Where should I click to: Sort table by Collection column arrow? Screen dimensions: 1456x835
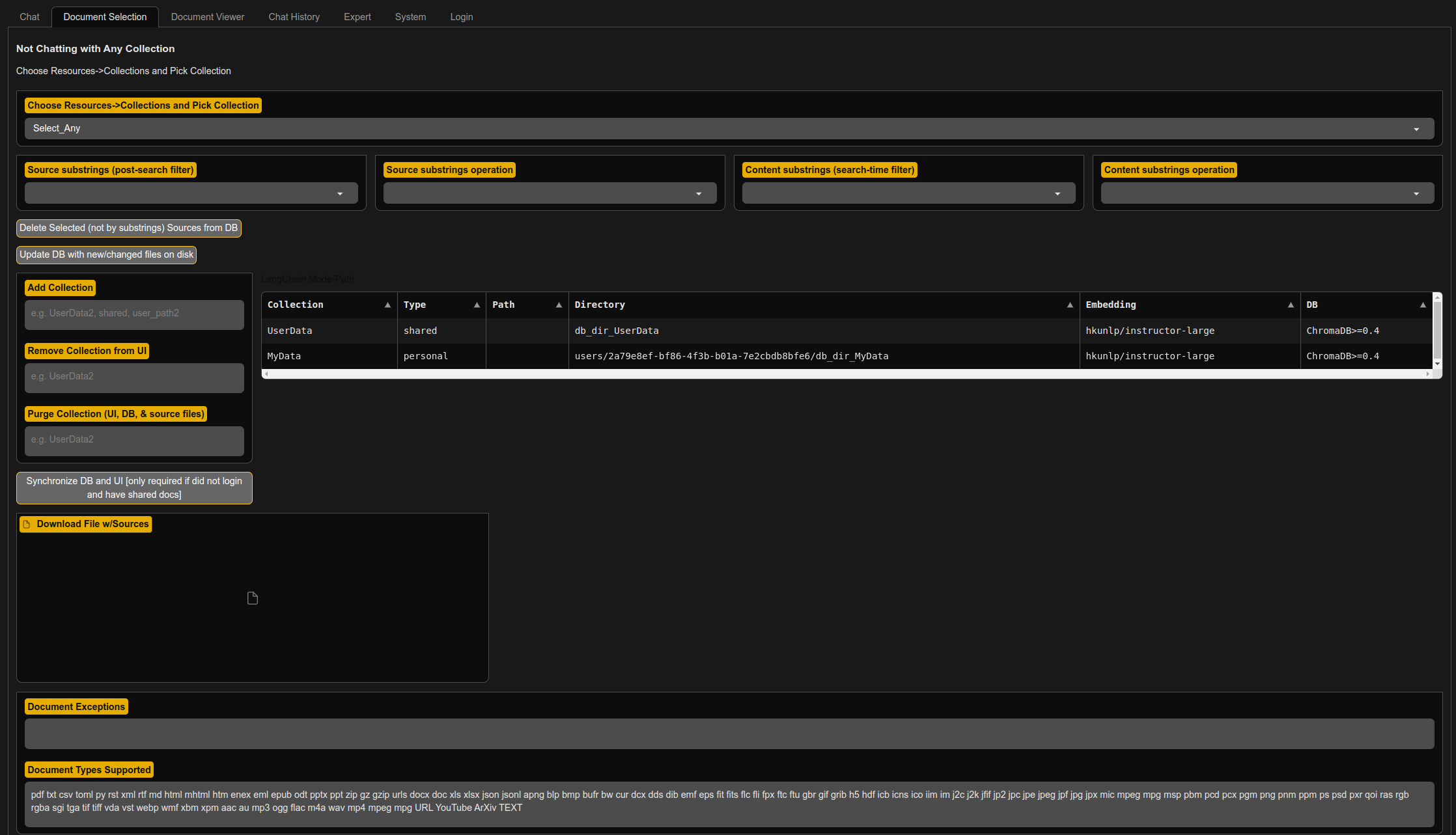387,305
